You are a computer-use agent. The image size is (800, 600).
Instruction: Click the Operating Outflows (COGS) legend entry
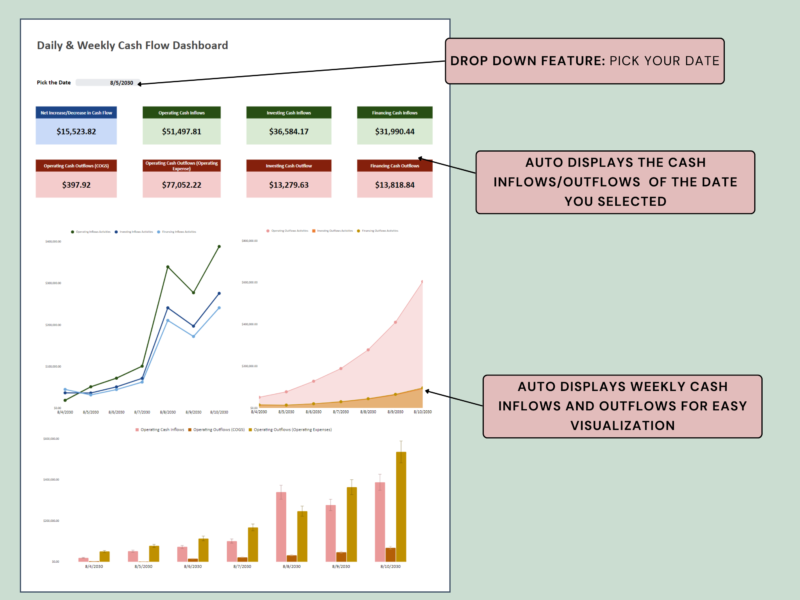pyautogui.click(x=216, y=430)
